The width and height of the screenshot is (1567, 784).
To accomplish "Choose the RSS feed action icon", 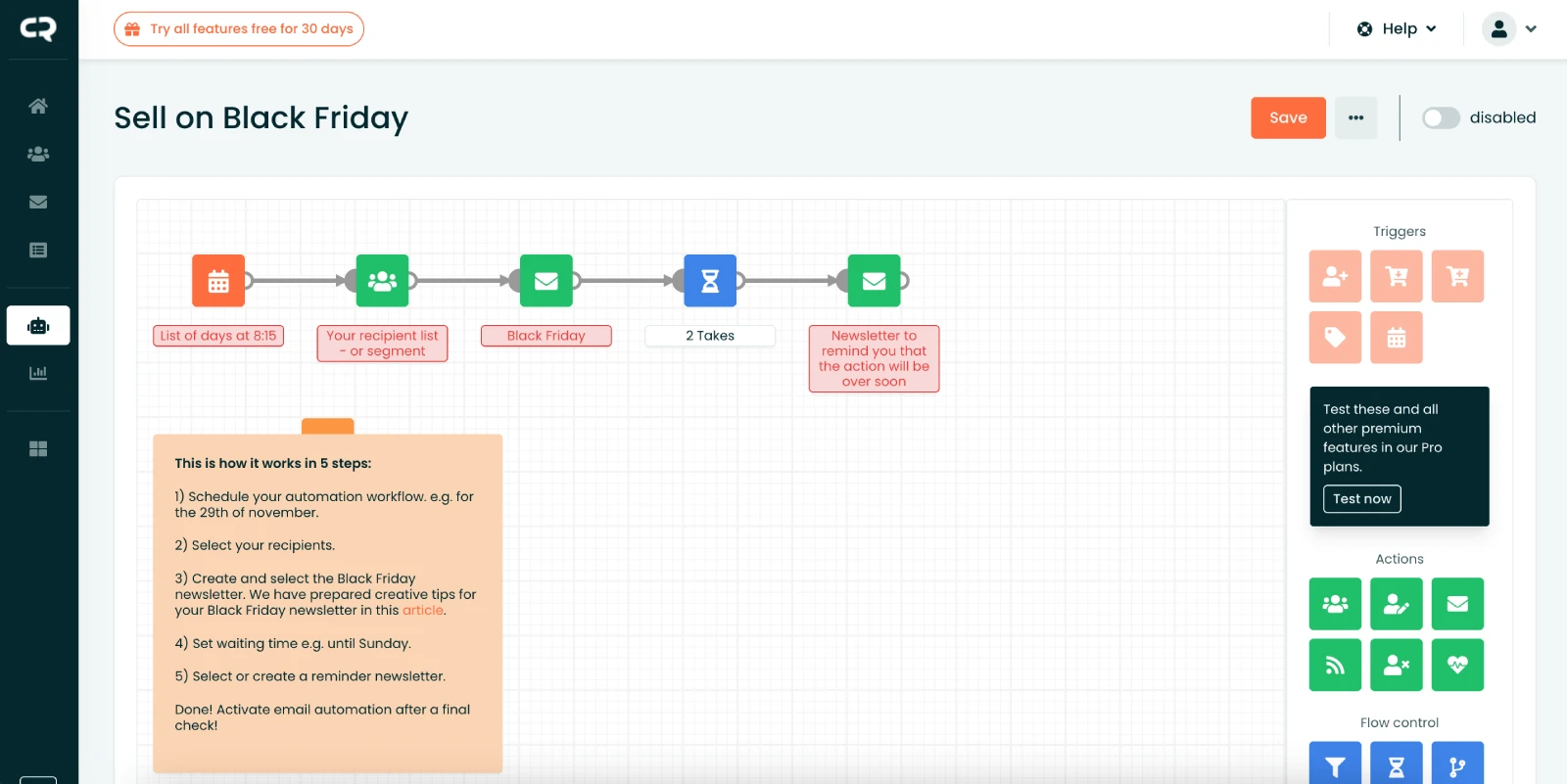I will click(x=1335, y=666).
